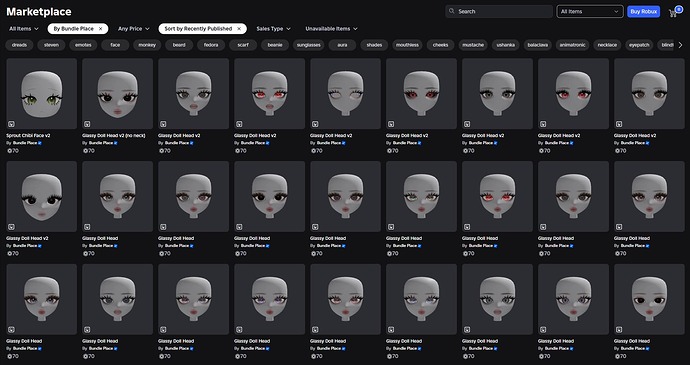Select the necklace tag chip
This screenshot has height=365, width=690.
pos(607,45)
